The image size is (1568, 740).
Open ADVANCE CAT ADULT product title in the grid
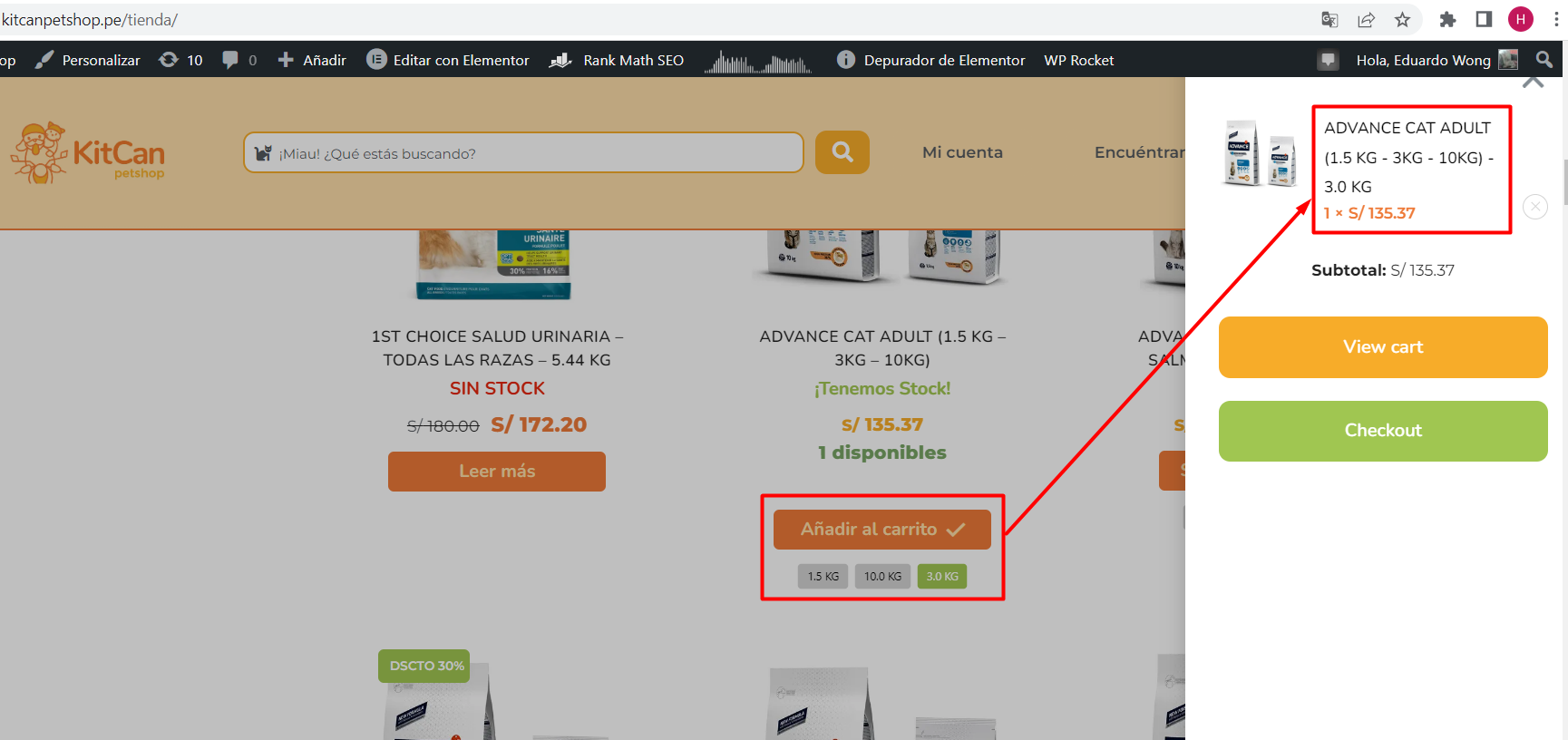tap(882, 348)
